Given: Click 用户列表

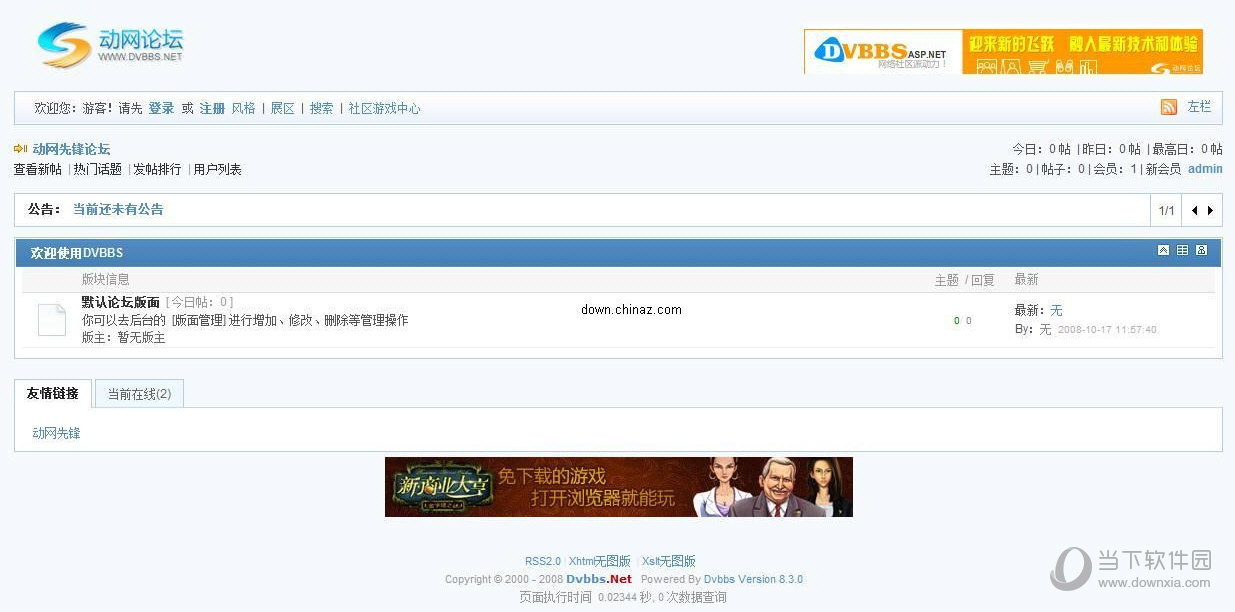Looking at the screenshot, I should tap(218, 169).
